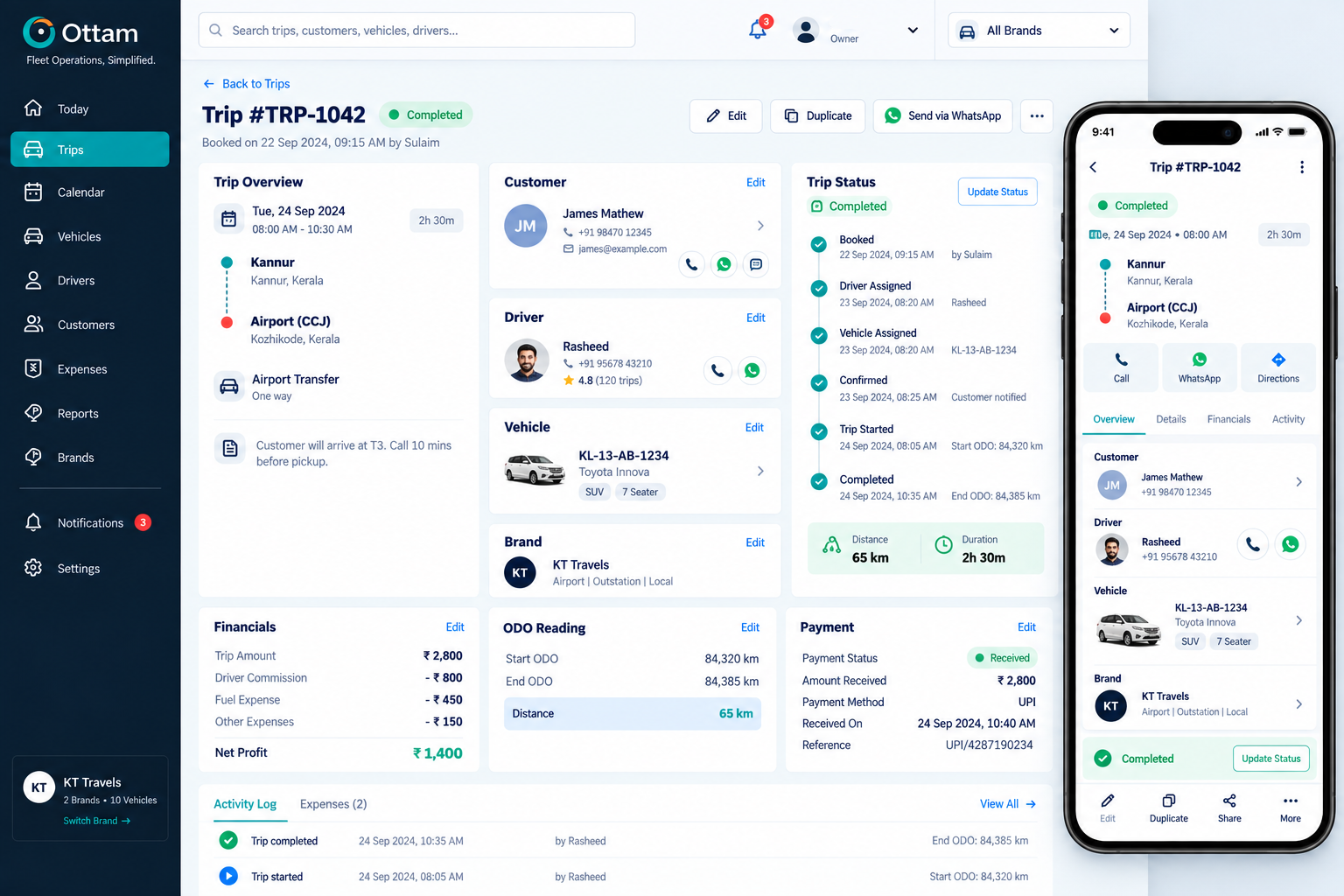Switch to the Expenses (2) tab
Image resolution: width=1344 pixels, height=896 pixels.
click(x=333, y=804)
